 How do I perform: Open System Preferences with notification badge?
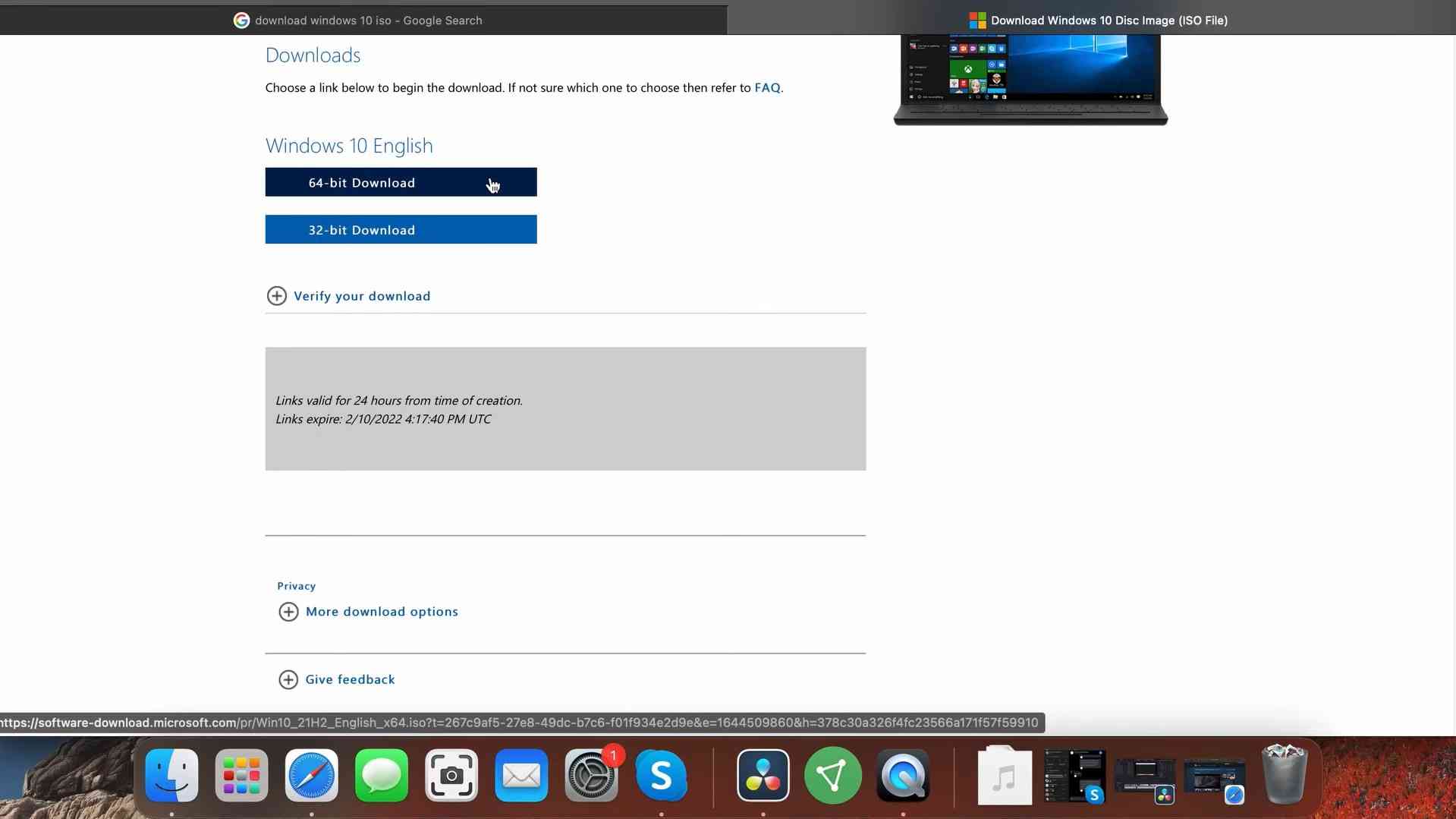591,776
